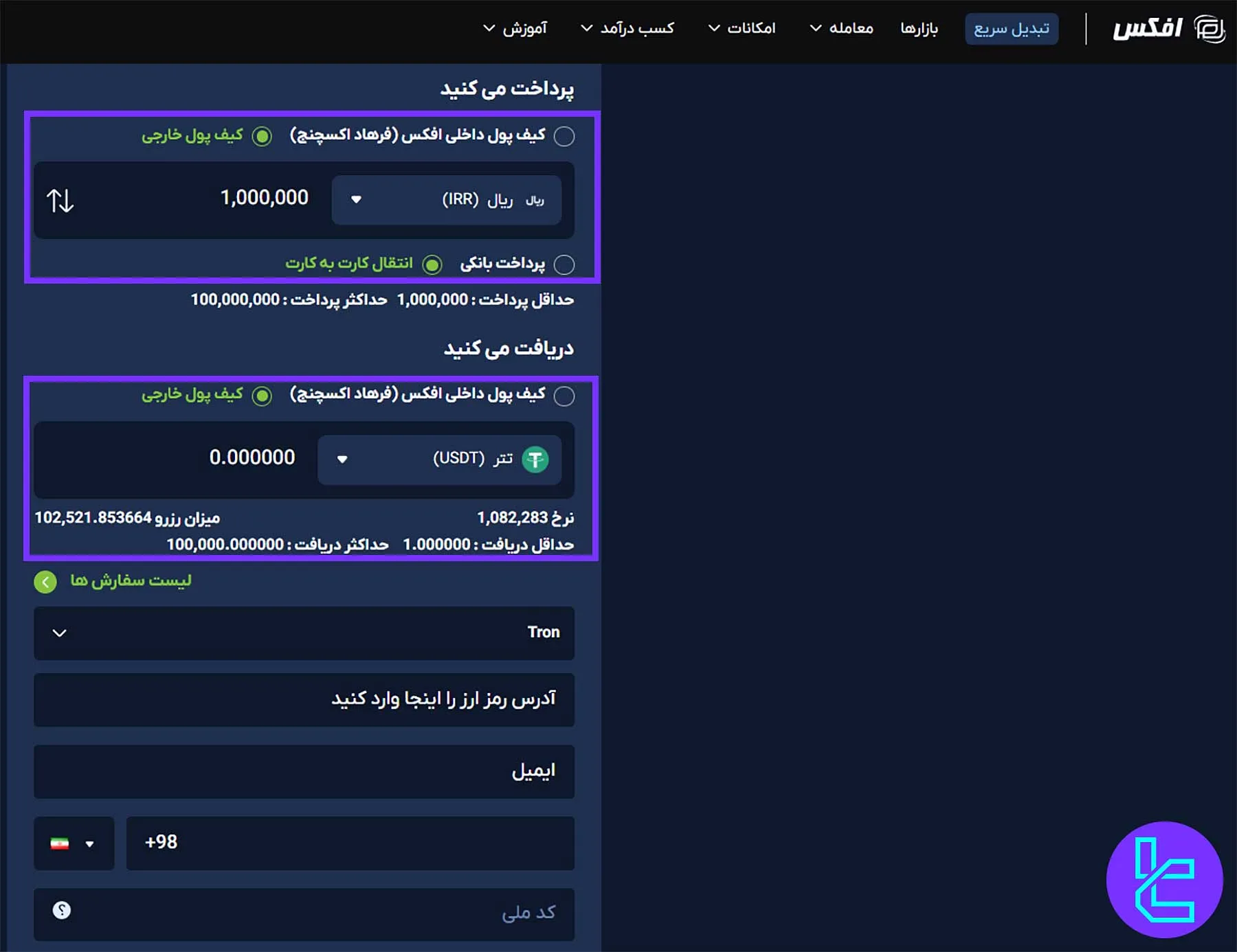Select کیف پول خارجی in the payment section

point(261,136)
